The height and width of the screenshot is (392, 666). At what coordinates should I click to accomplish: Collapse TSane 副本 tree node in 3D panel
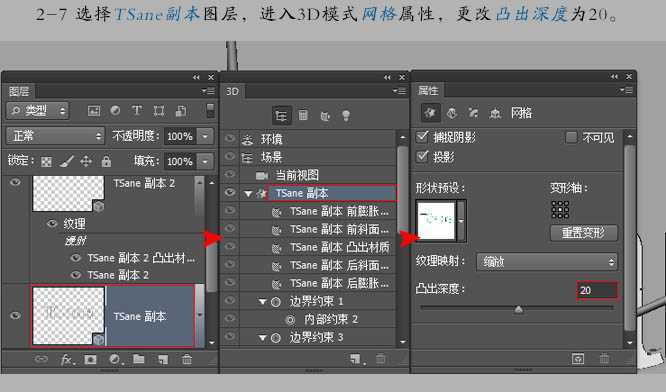[x=248, y=194]
